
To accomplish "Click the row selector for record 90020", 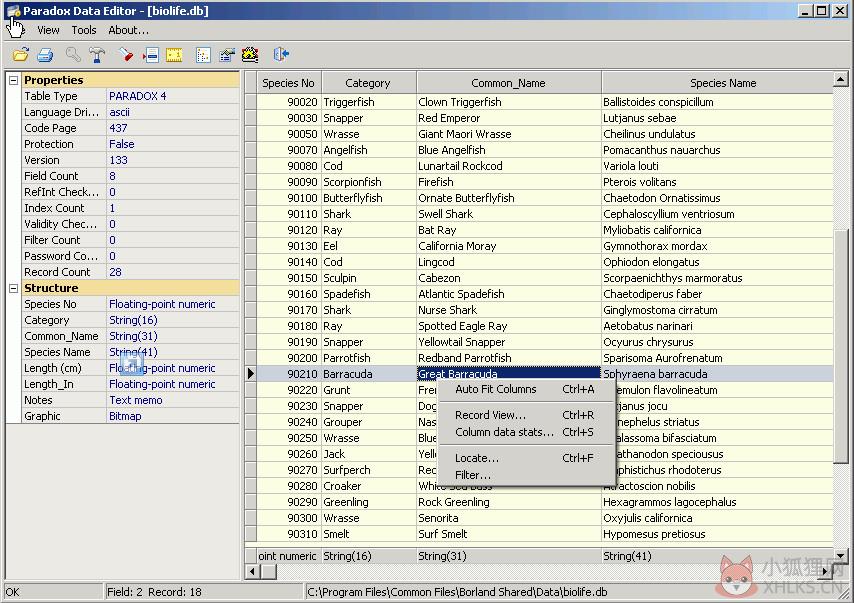I will click(x=251, y=102).
